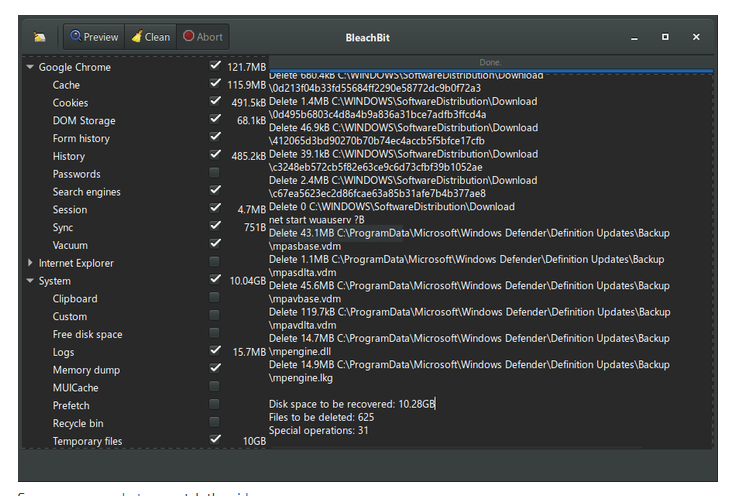Select the Memory dump tree item
This screenshot has height=496, width=734.
click(86, 370)
